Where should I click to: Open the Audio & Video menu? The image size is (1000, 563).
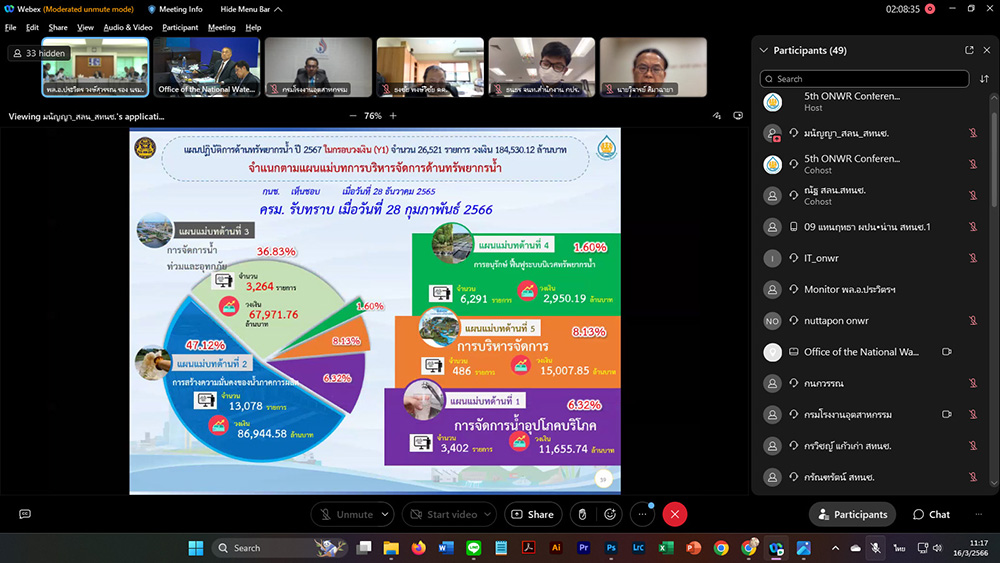pyautogui.click(x=128, y=28)
